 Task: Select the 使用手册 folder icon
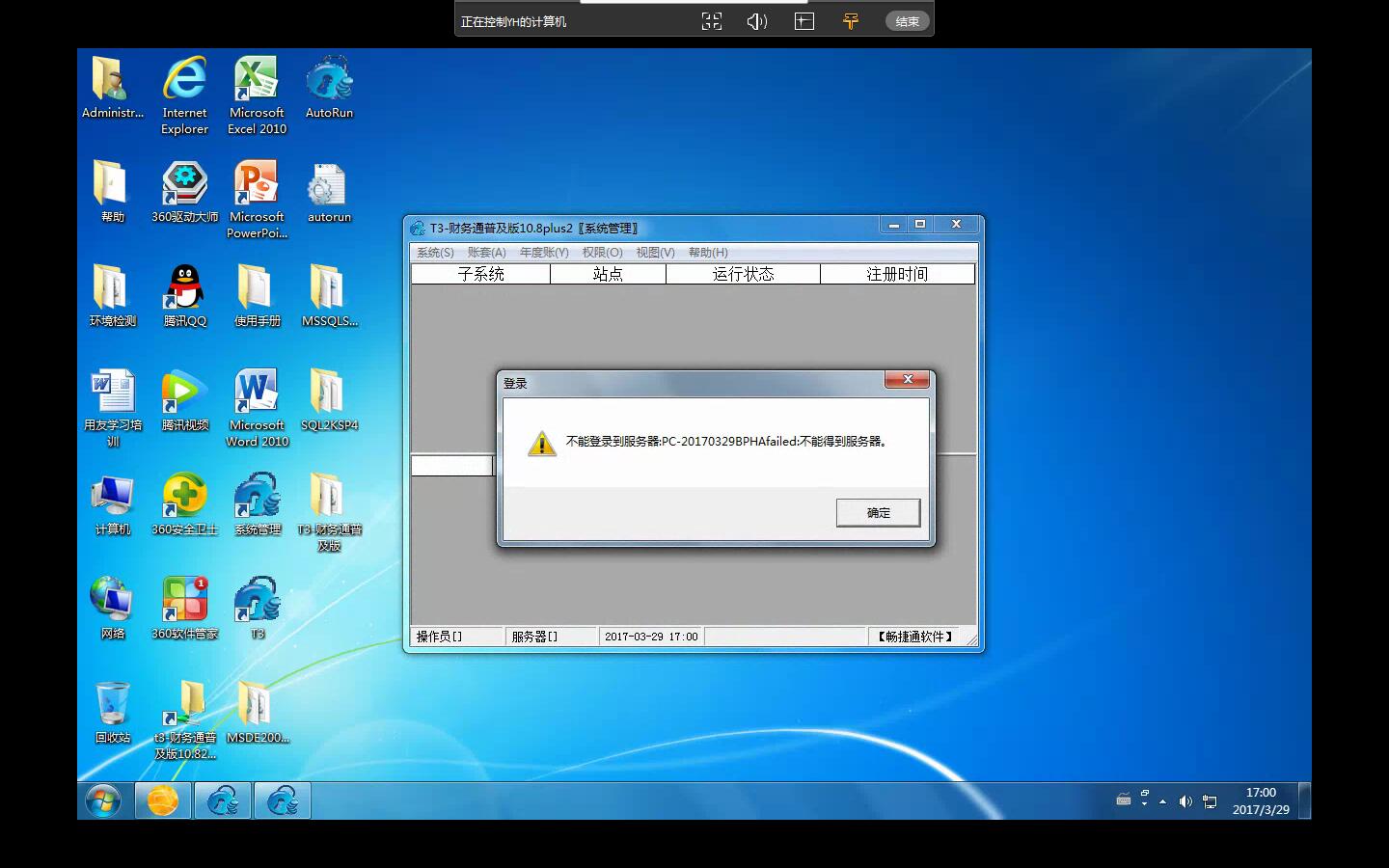pos(257,296)
